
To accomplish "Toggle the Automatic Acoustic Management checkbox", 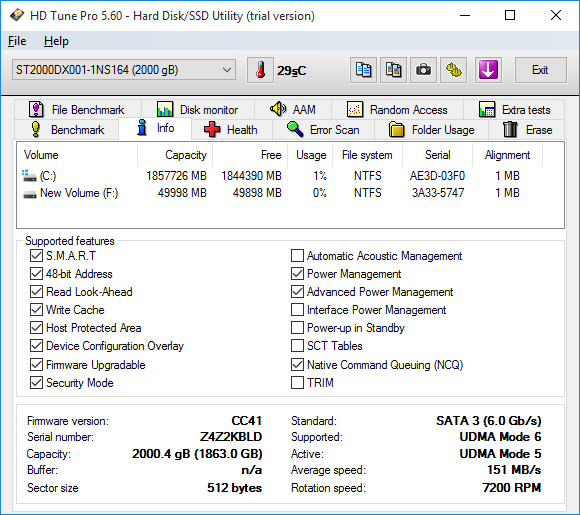I will coord(297,255).
